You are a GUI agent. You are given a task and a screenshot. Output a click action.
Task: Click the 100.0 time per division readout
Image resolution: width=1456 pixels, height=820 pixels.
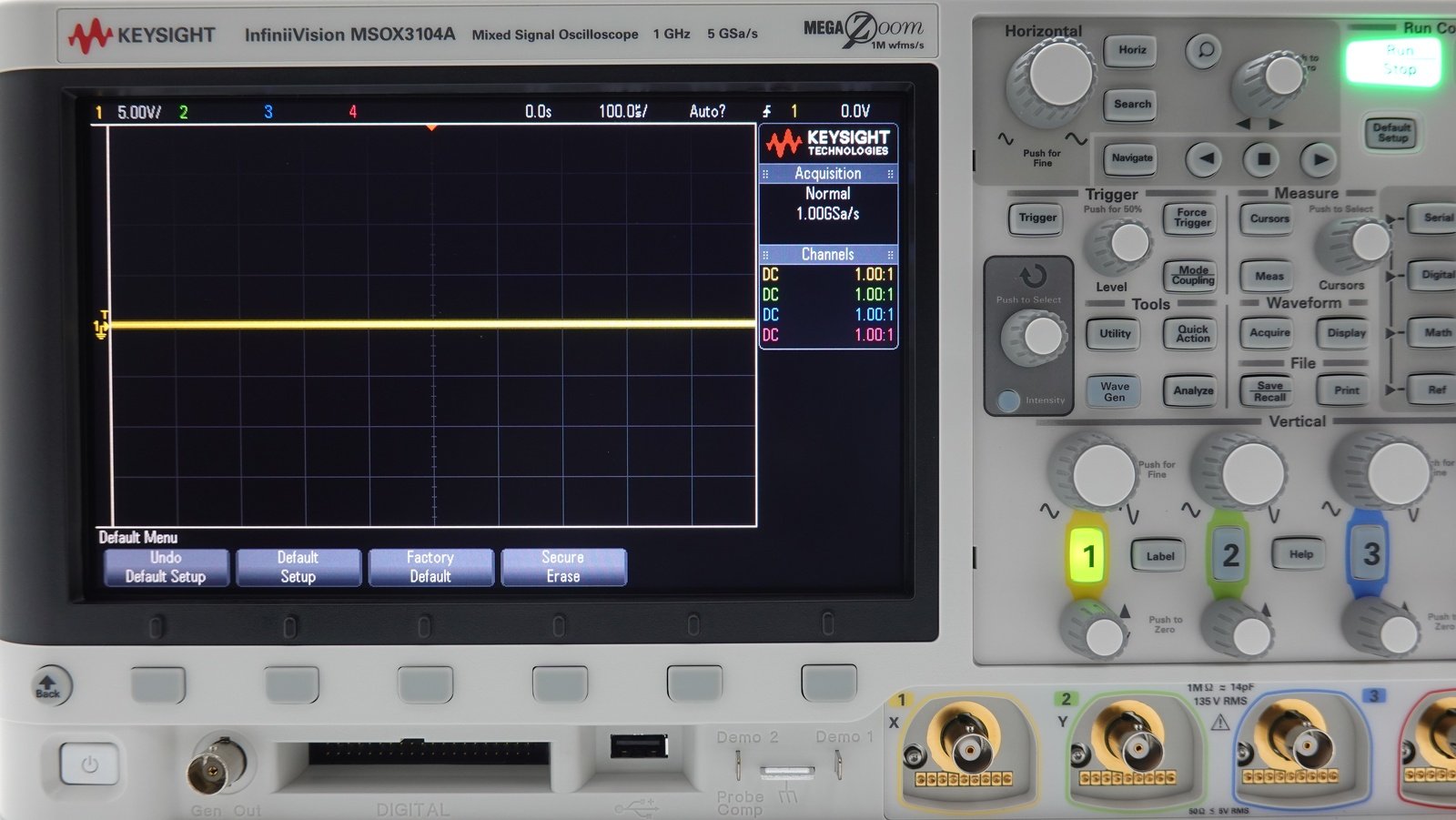point(623,111)
